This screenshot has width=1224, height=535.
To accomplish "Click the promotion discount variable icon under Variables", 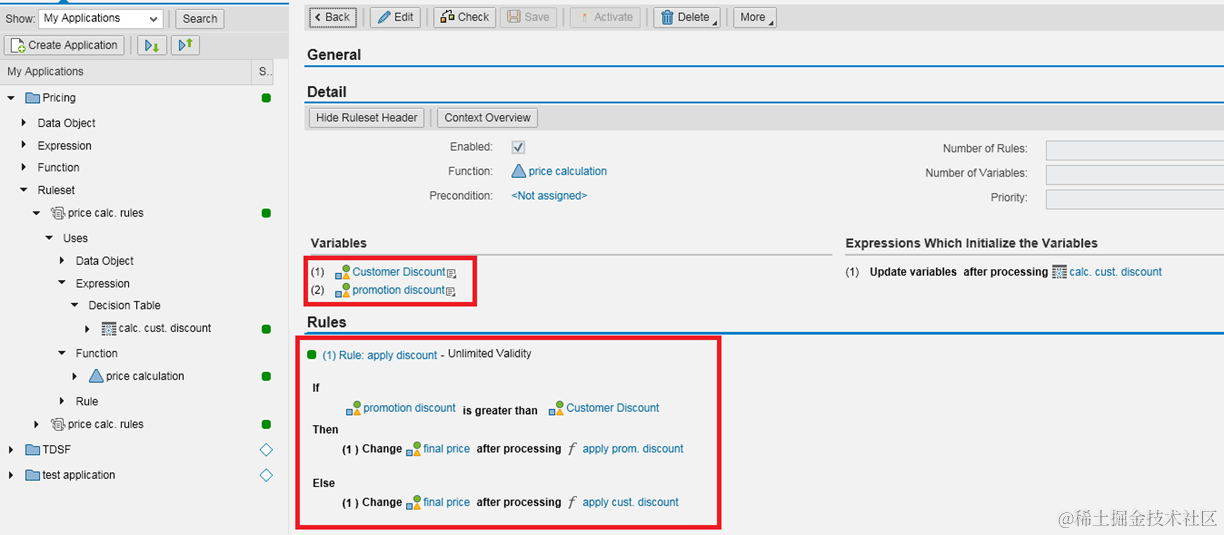I will point(343,290).
